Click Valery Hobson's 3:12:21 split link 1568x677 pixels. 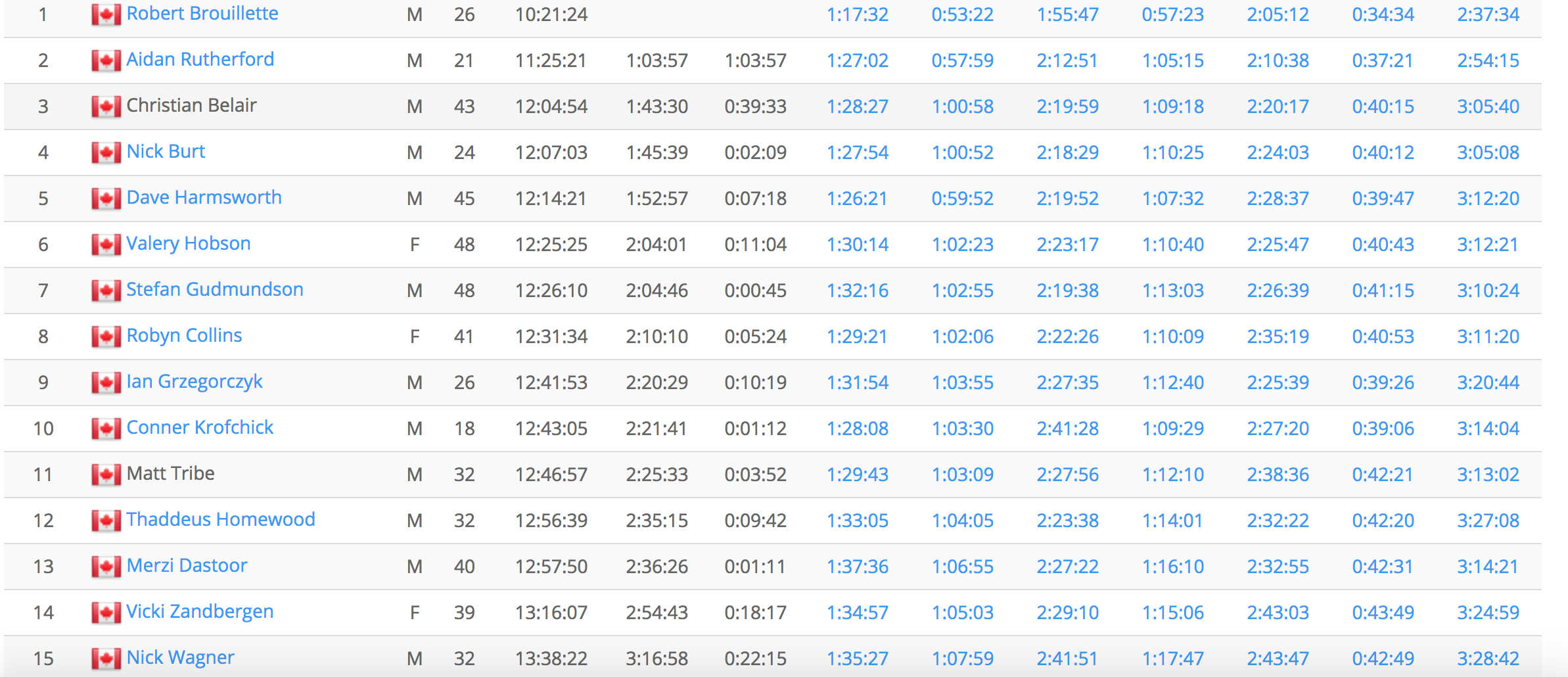tap(1488, 245)
